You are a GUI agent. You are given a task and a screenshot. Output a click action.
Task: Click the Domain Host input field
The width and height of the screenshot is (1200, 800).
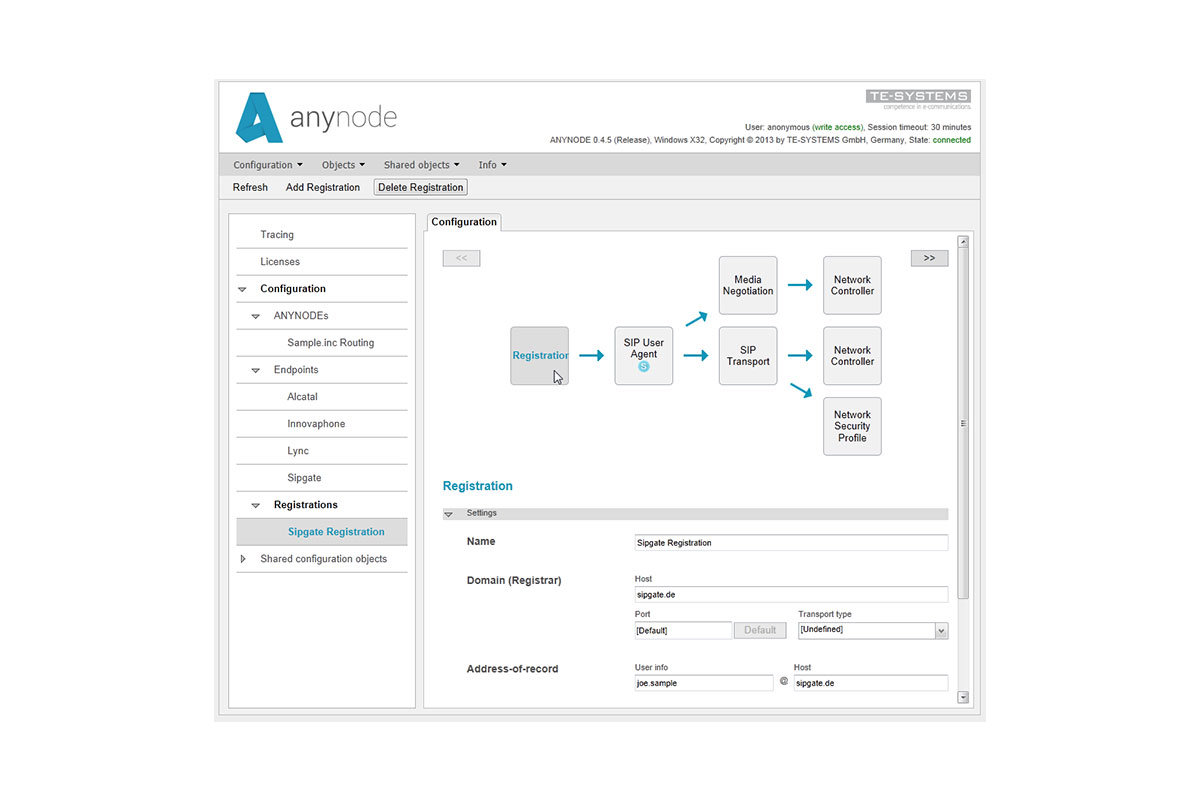[x=791, y=594]
